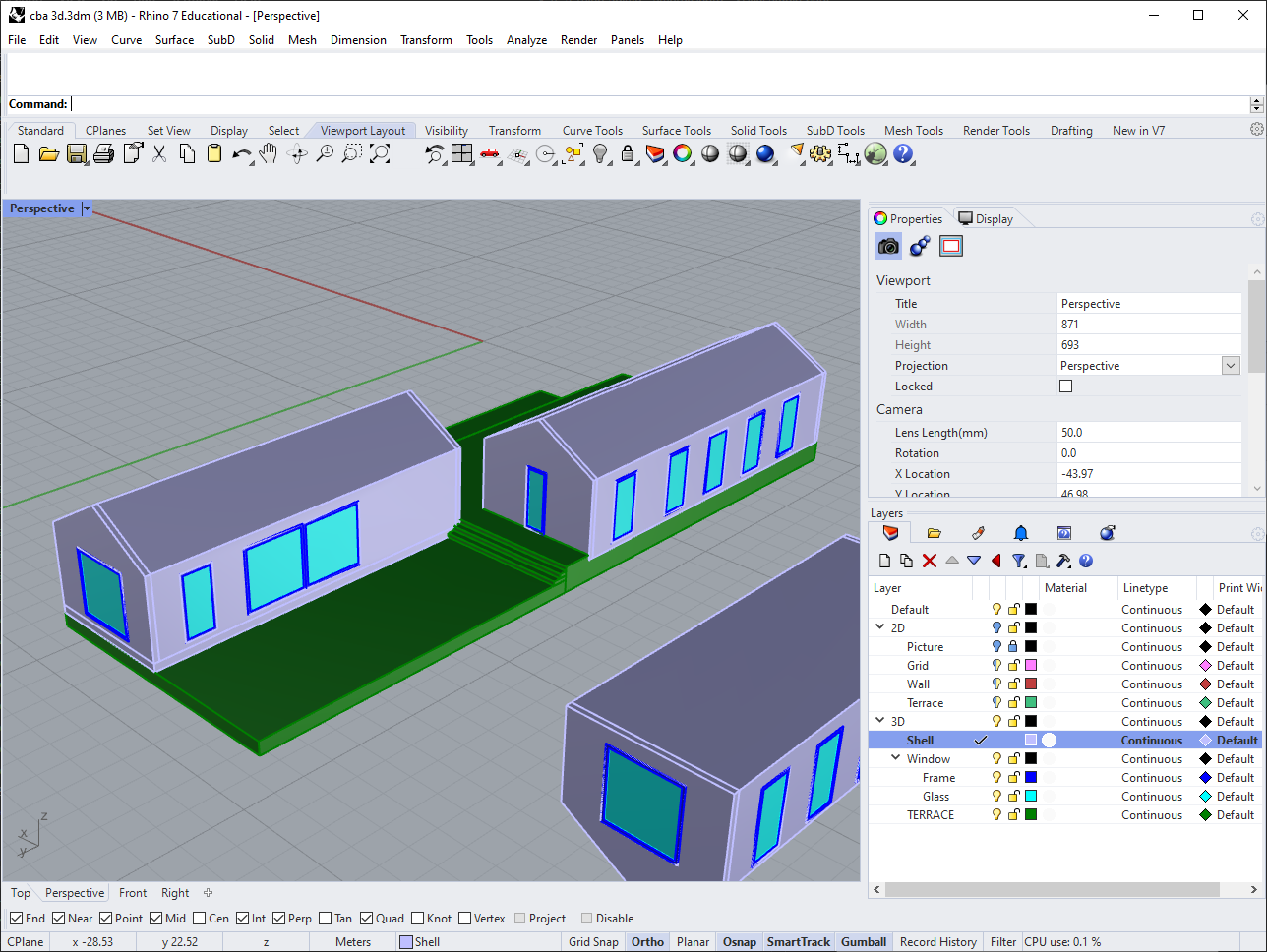The height and width of the screenshot is (952, 1267).
Task: Click the Undo arrow icon
Action: pos(240,153)
